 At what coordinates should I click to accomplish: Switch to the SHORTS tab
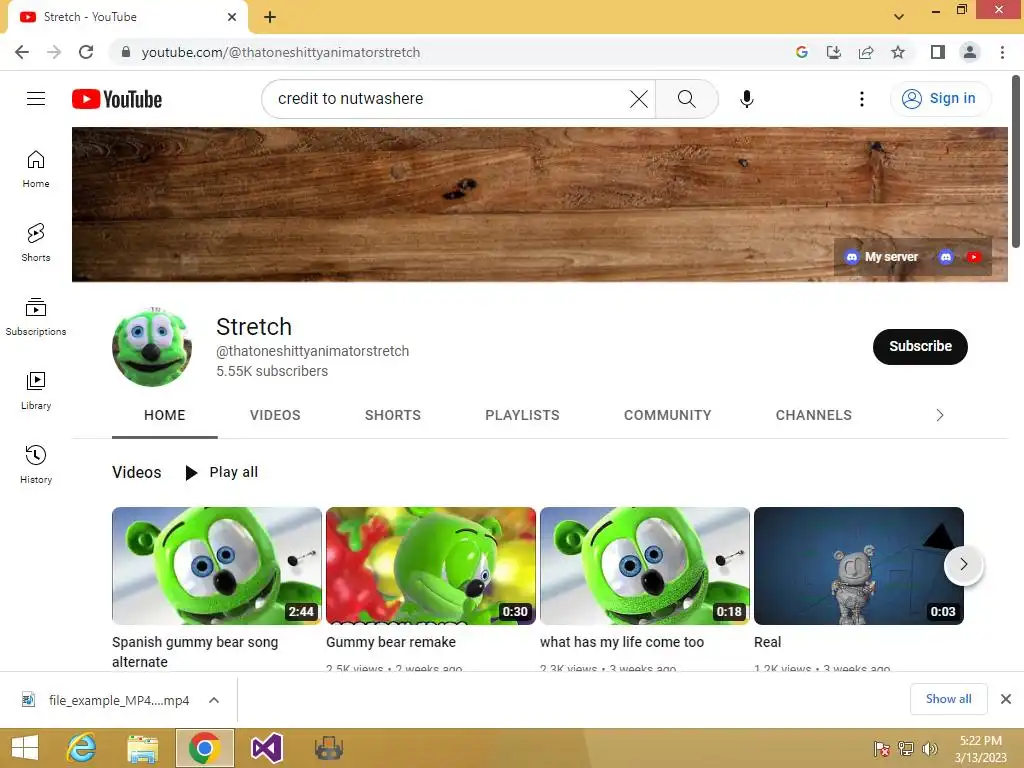(x=392, y=415)
